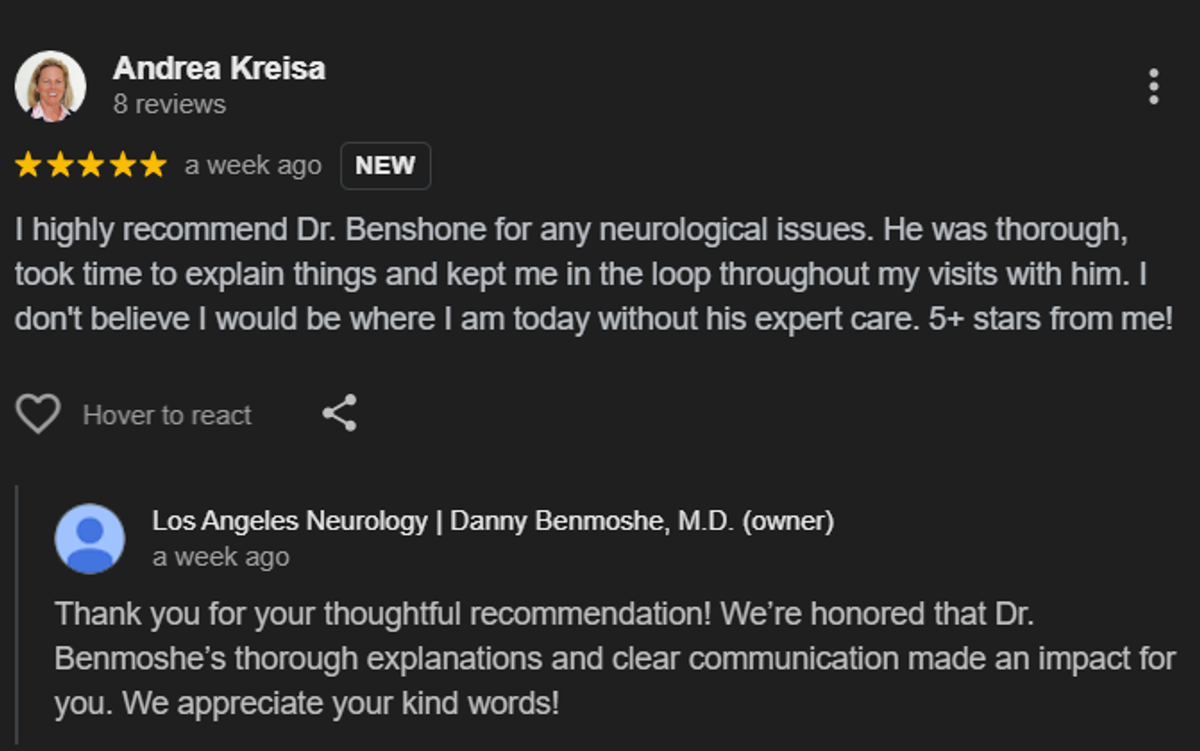Image resolution: width=1200 pixels, height=751 pixels.
Task: Click the middle gold rating star
Action: [91, 165]
